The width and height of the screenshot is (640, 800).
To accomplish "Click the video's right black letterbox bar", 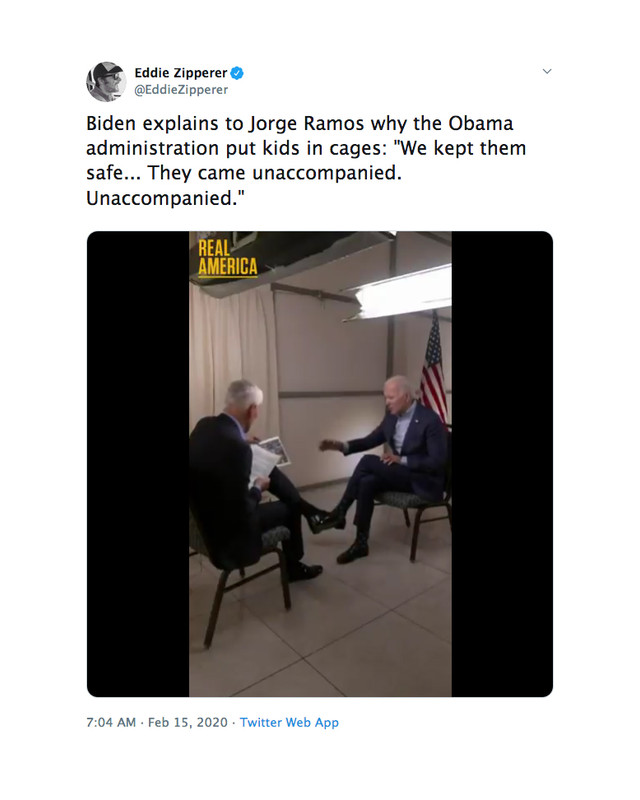I will click(502, 464).
